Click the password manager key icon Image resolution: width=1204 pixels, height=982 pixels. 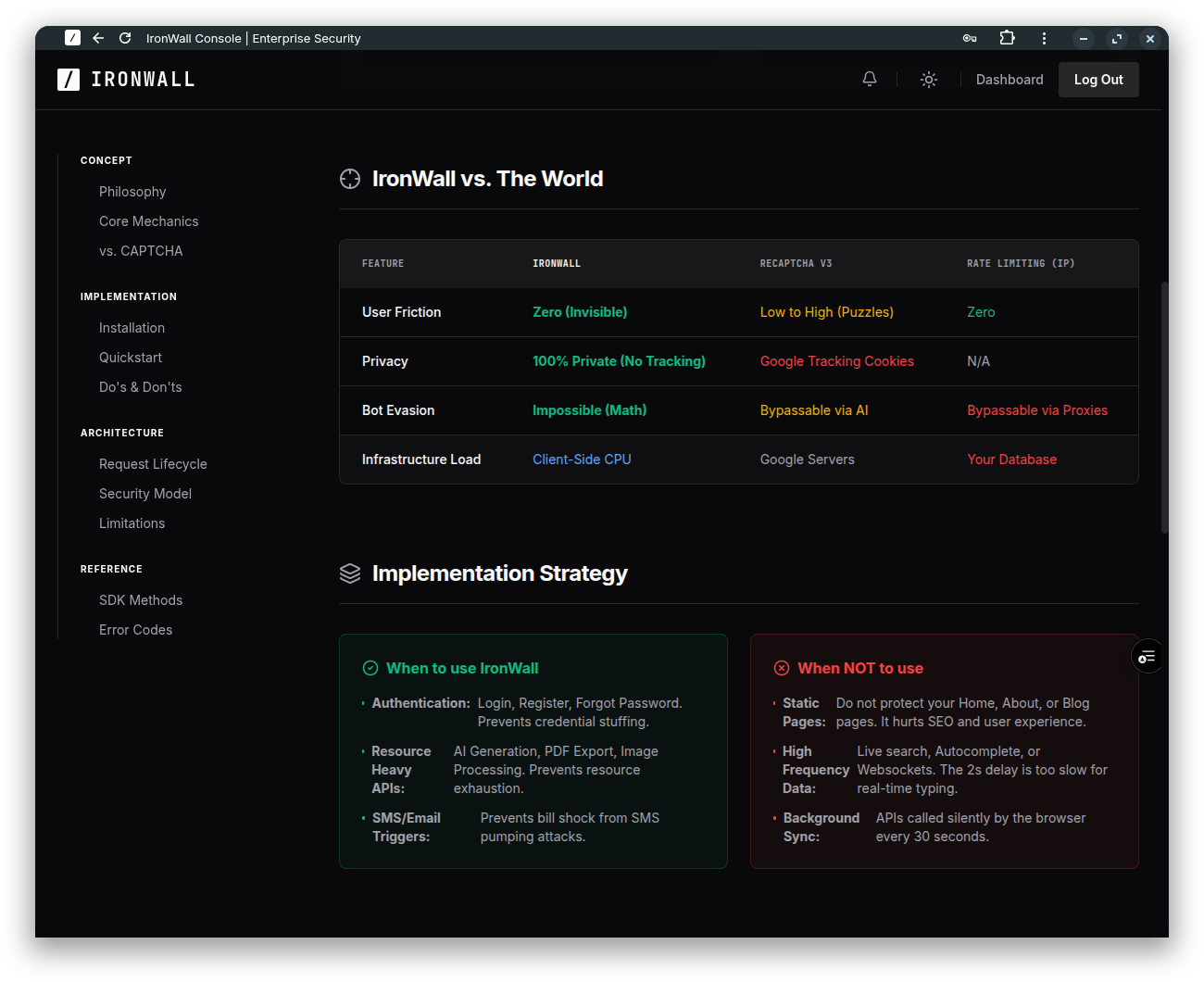[969, 38]
